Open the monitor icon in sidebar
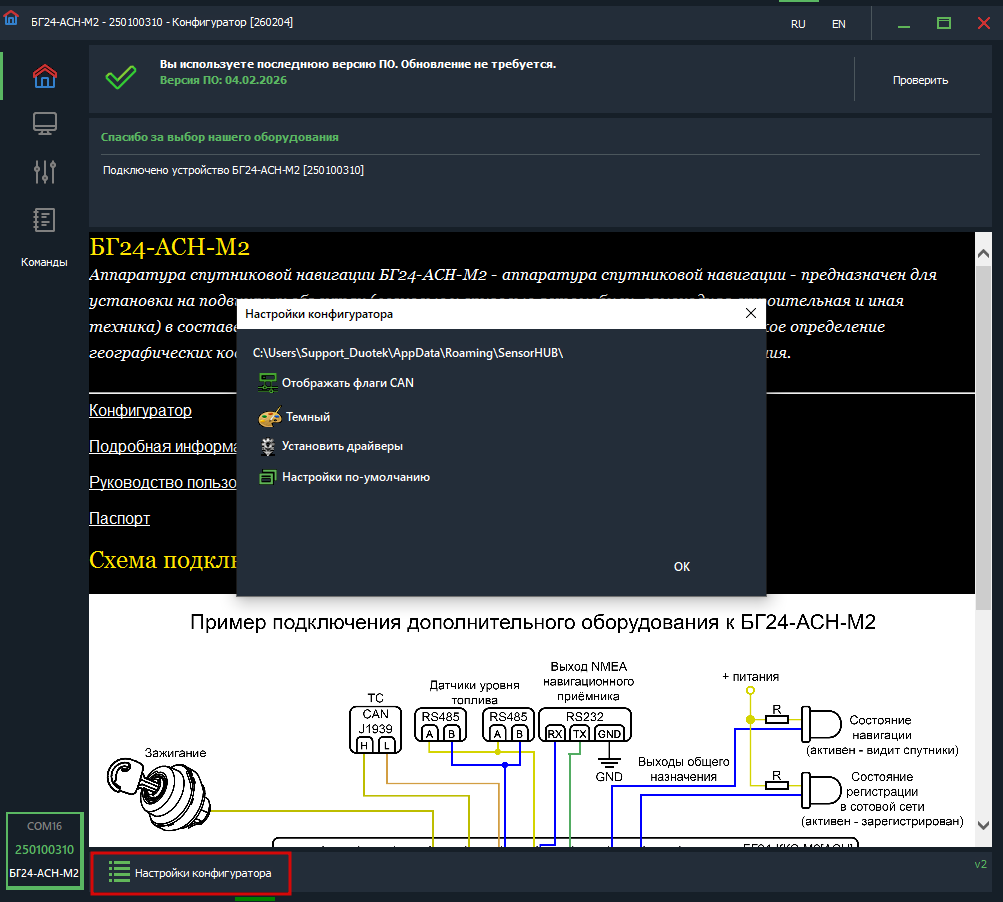The image size is (1003, 902). coord(45,124)
